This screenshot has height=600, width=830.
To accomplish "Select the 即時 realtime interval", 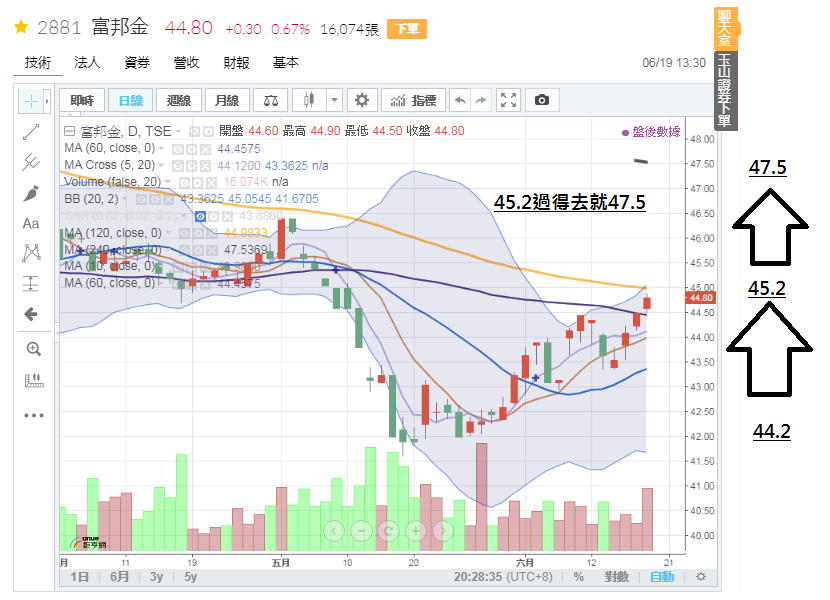I will (x=82, y=100).
